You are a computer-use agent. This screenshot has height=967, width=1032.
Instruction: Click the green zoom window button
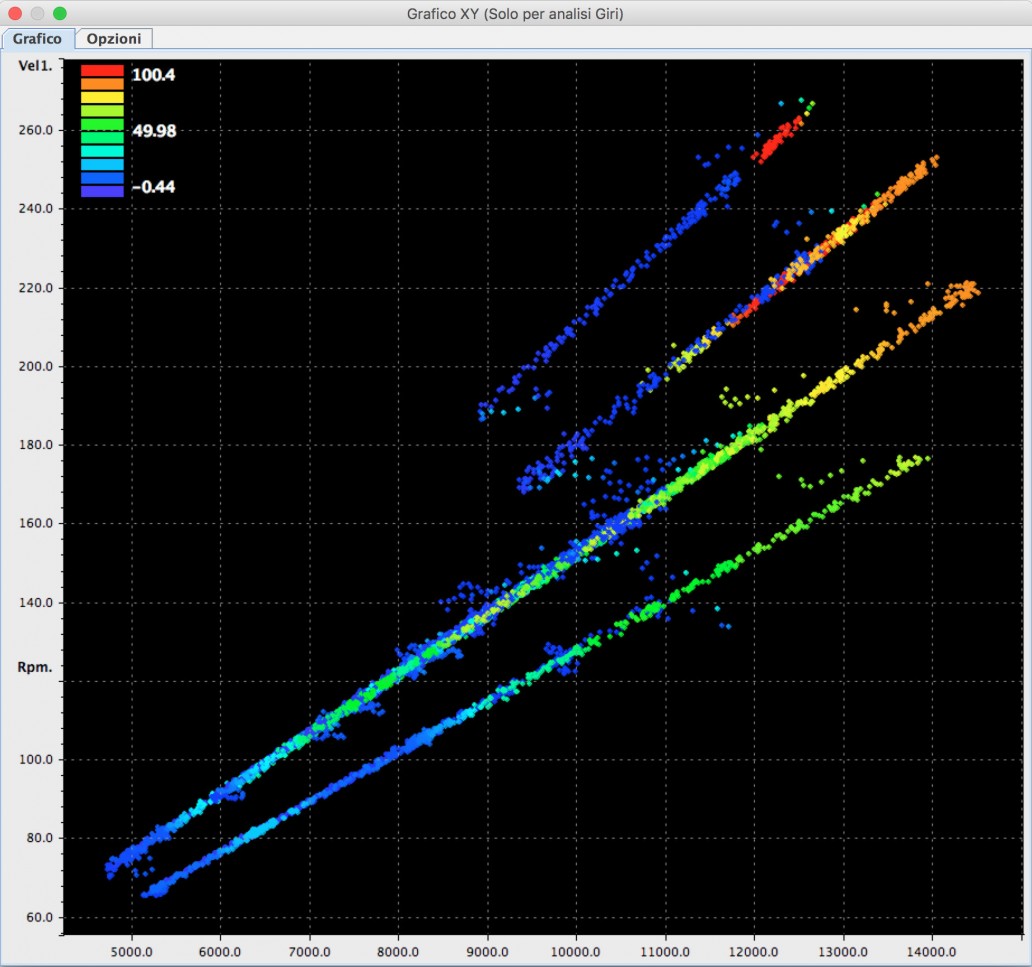59,14
